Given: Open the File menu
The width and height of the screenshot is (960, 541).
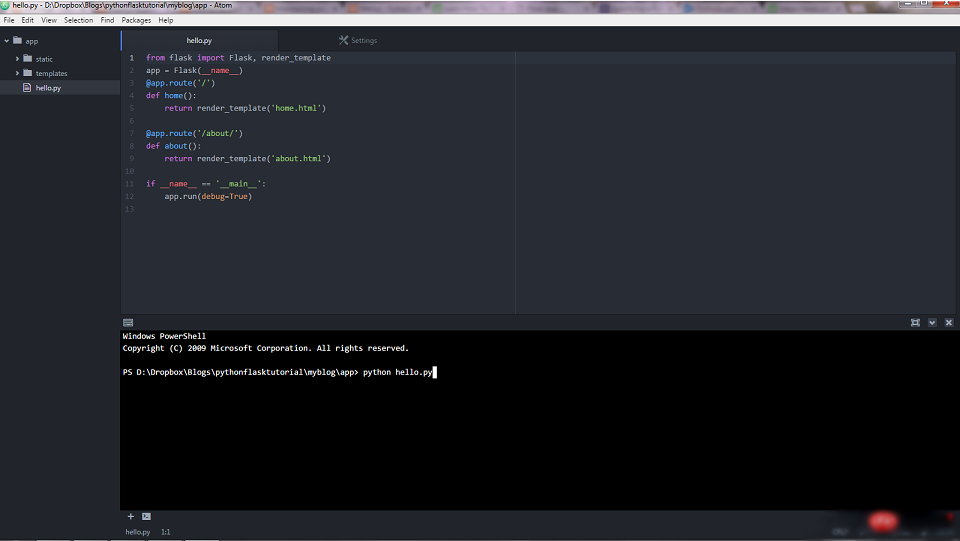Looking at the screenshot, I should pos(9,20).
